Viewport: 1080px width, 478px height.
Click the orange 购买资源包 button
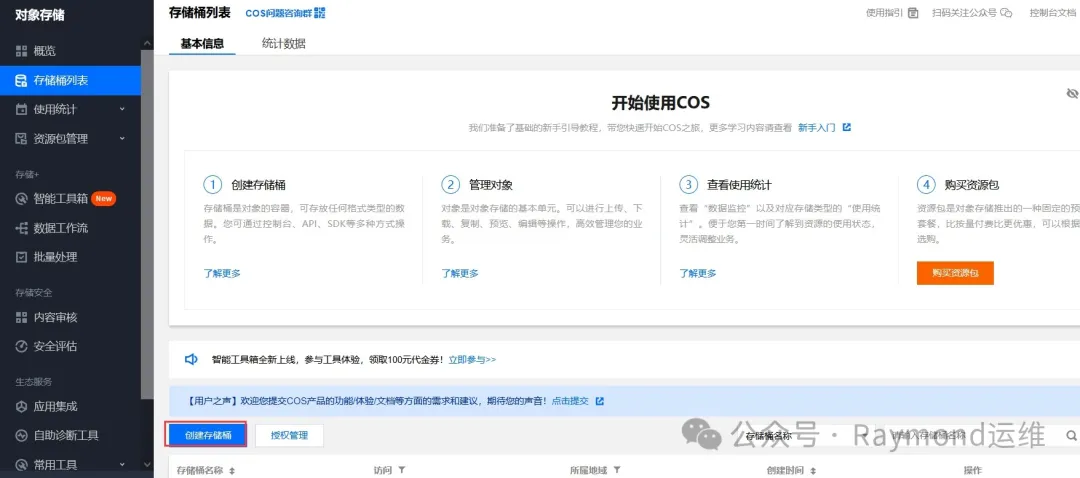coord(955,273)
